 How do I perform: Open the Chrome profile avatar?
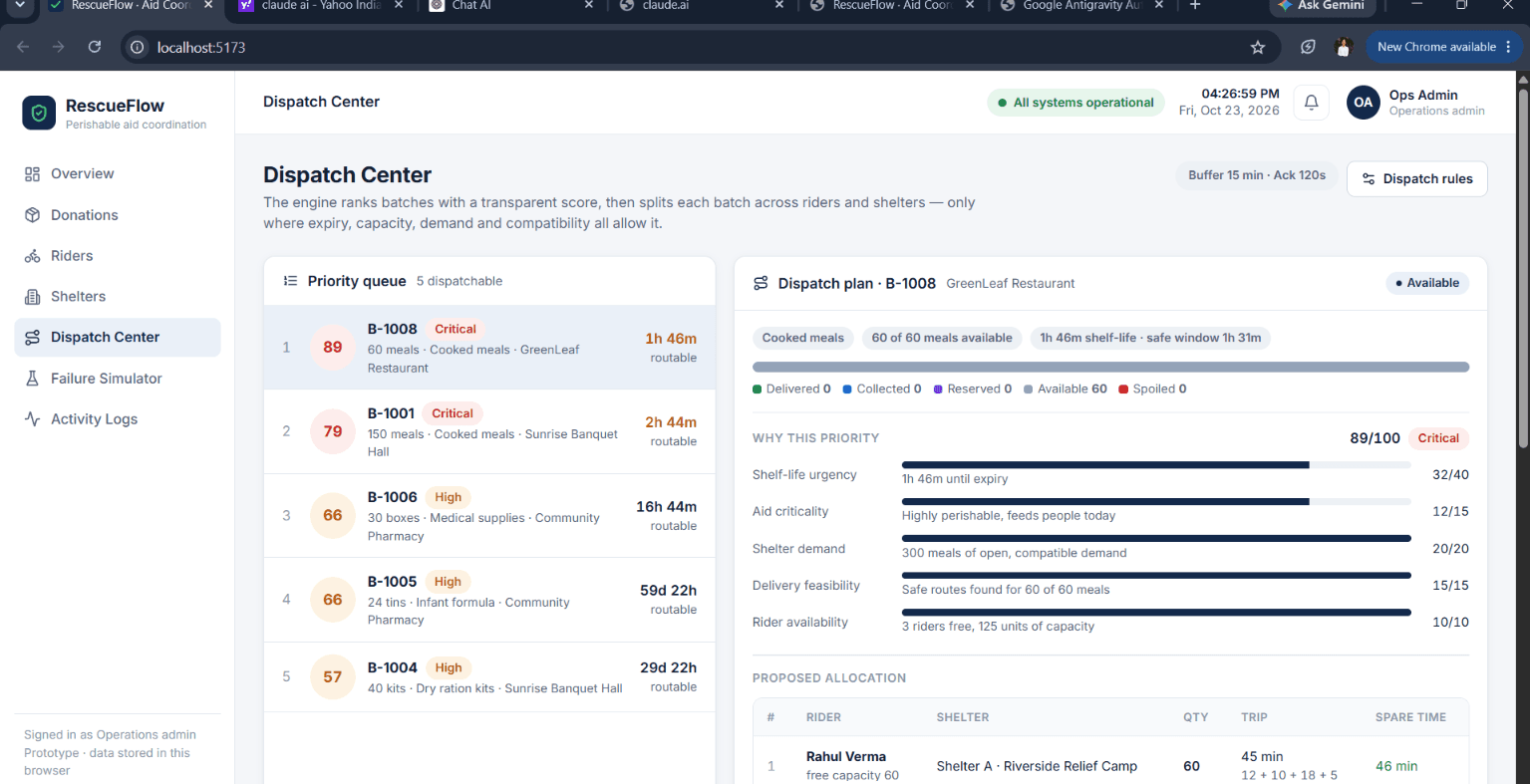(x=1343, y=47)
